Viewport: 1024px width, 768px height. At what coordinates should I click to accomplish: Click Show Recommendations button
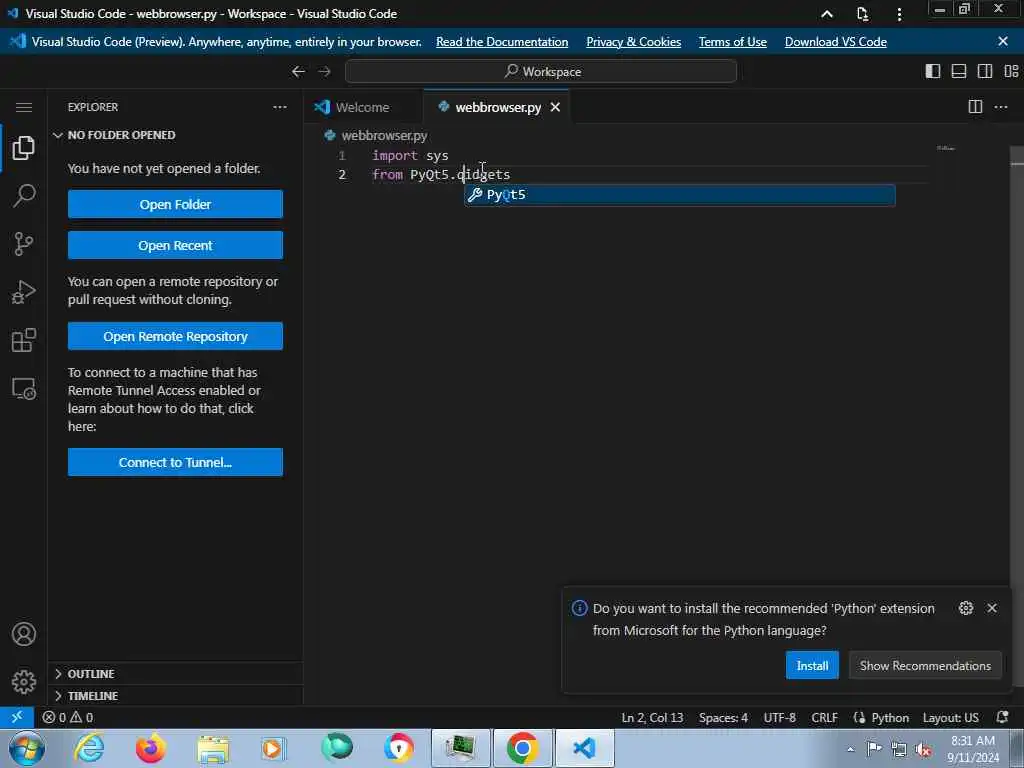pyautogui.click(x=925, y=665)
